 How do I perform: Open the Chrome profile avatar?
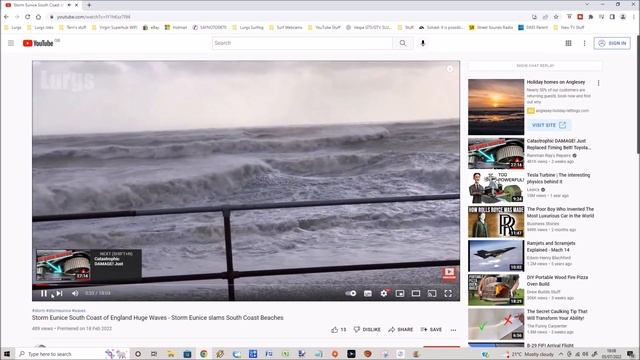coord(623,17)
